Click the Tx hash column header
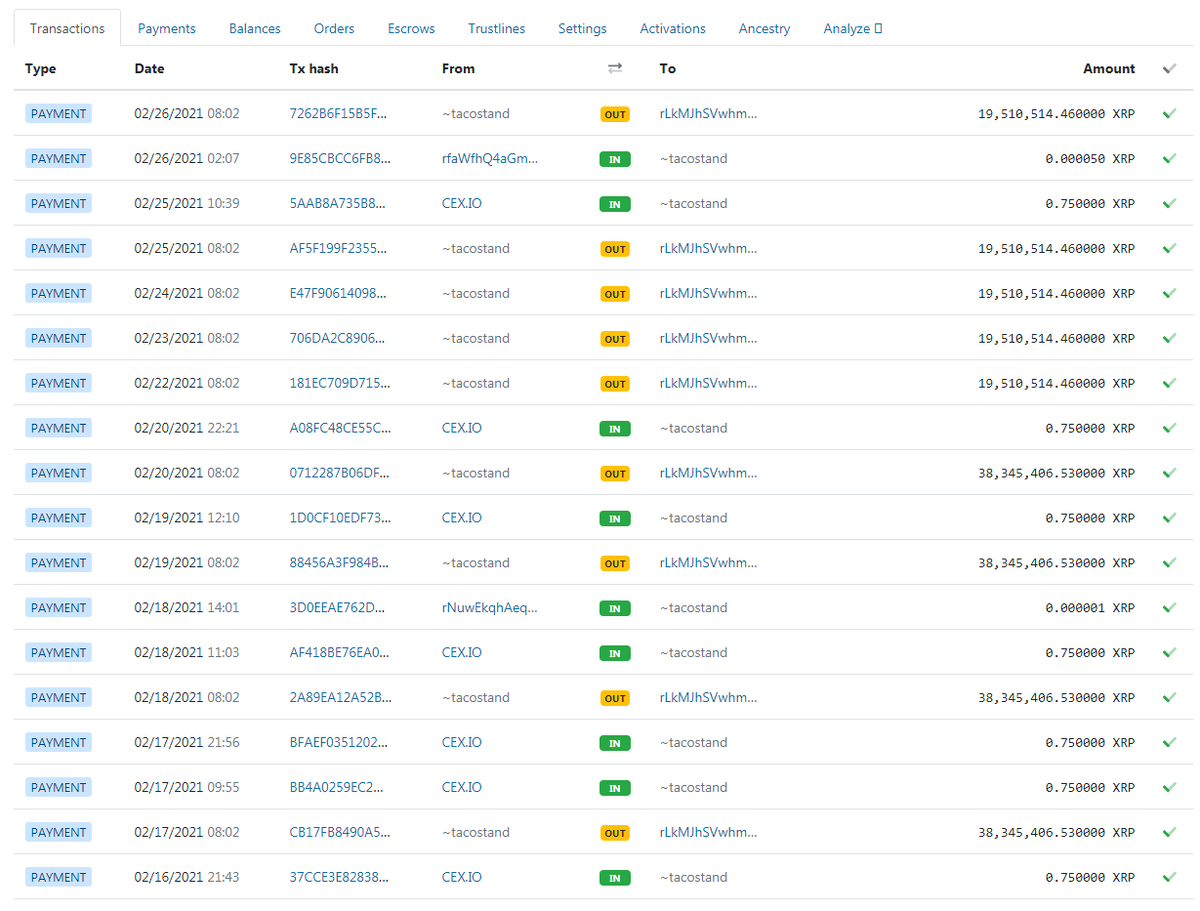Viewport: 1200px width, 911px height. pos(314,69)
